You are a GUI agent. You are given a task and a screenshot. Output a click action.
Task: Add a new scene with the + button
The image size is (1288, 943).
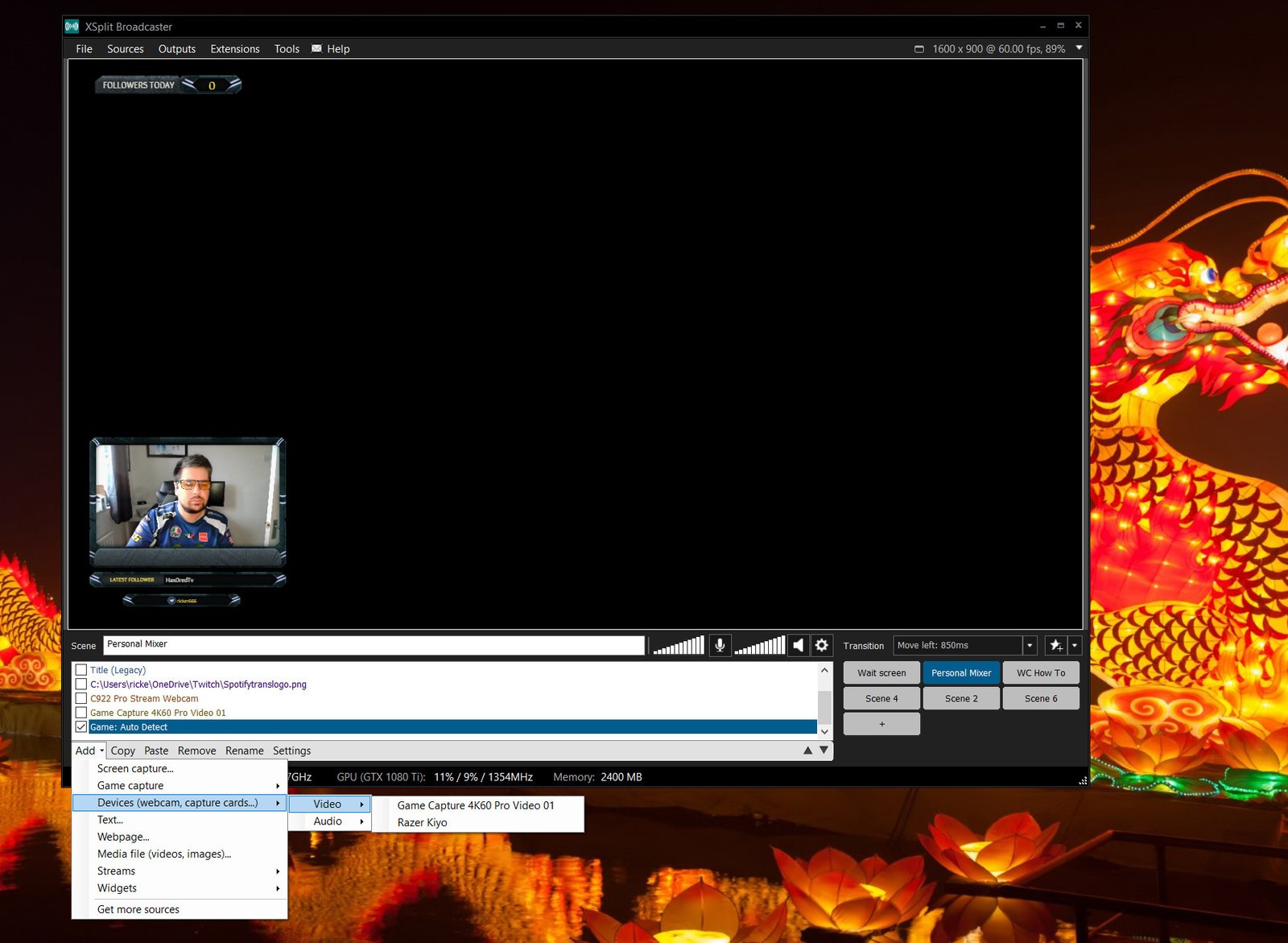coord(881,723)
